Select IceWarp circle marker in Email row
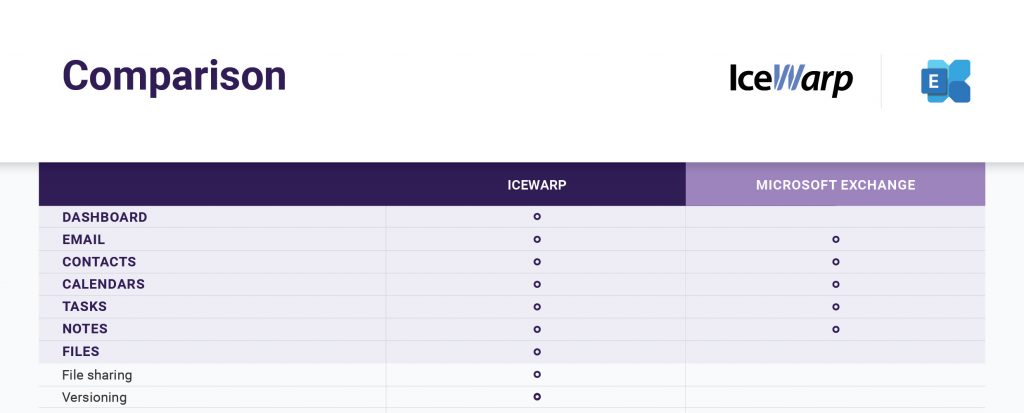The width and height of the screenshot is (1024, 413). 537,239
